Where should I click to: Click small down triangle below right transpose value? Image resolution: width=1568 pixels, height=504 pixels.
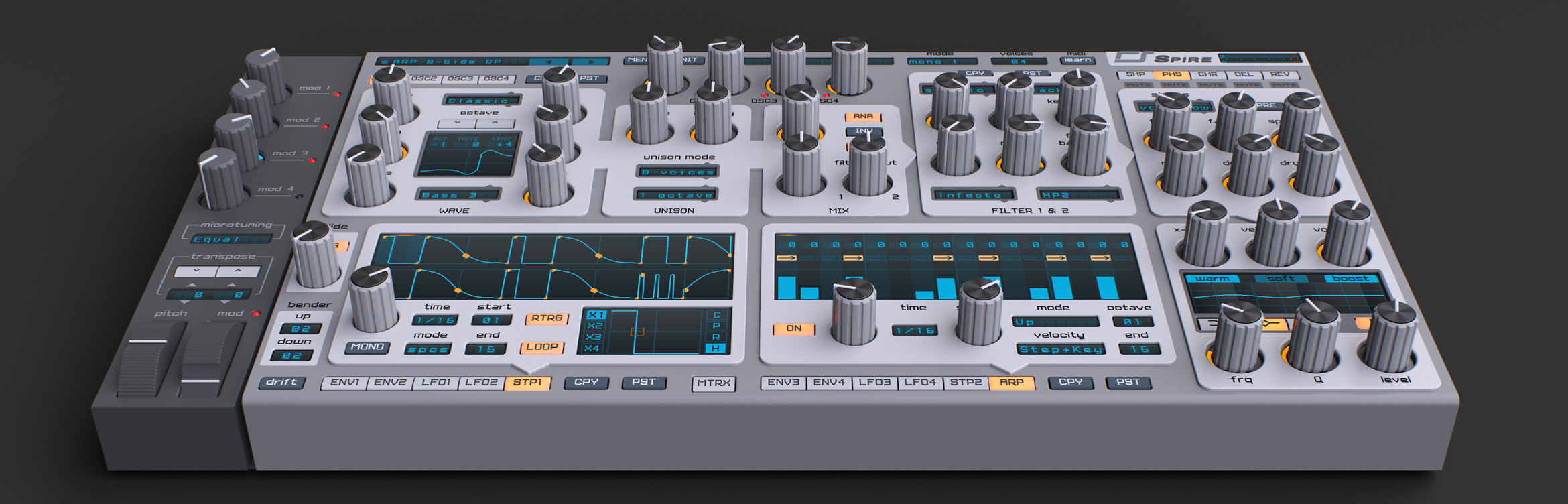[226, 302]
